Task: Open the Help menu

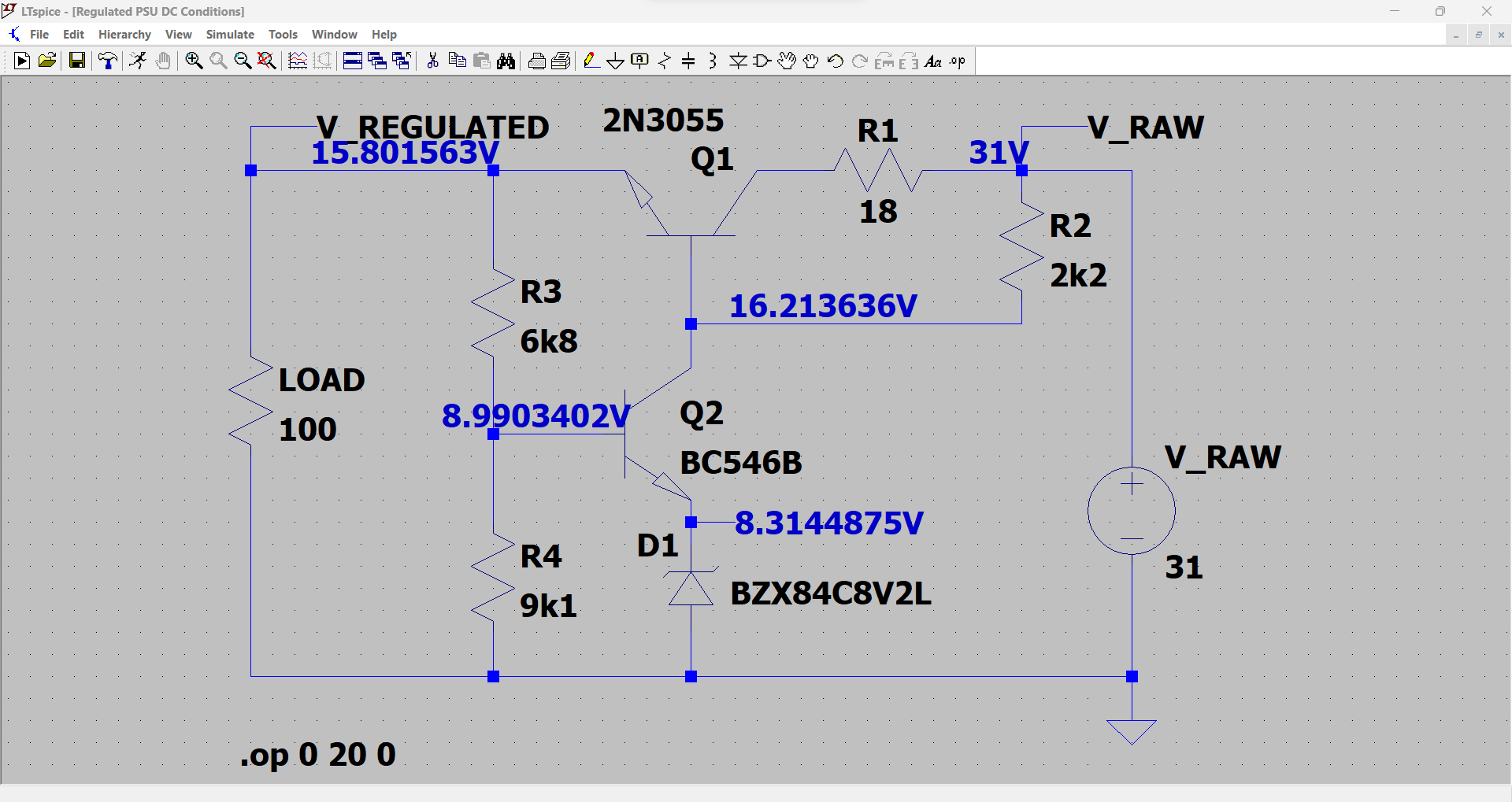Action: pyautogui.click(x=384, y=35)
